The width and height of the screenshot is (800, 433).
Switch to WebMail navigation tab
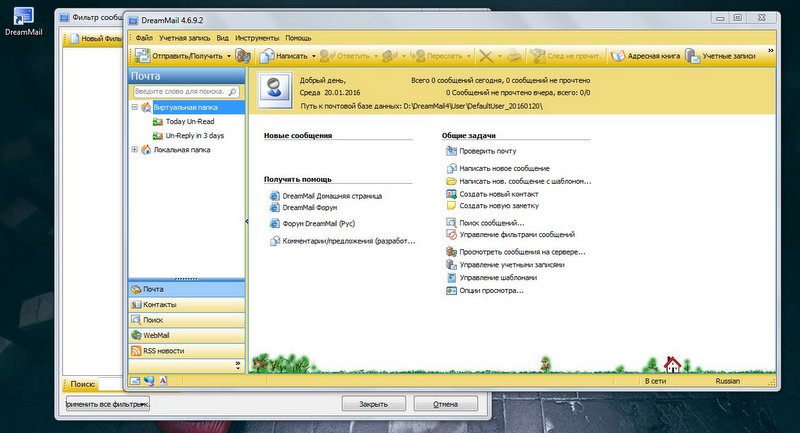click(x=187, y=335)
